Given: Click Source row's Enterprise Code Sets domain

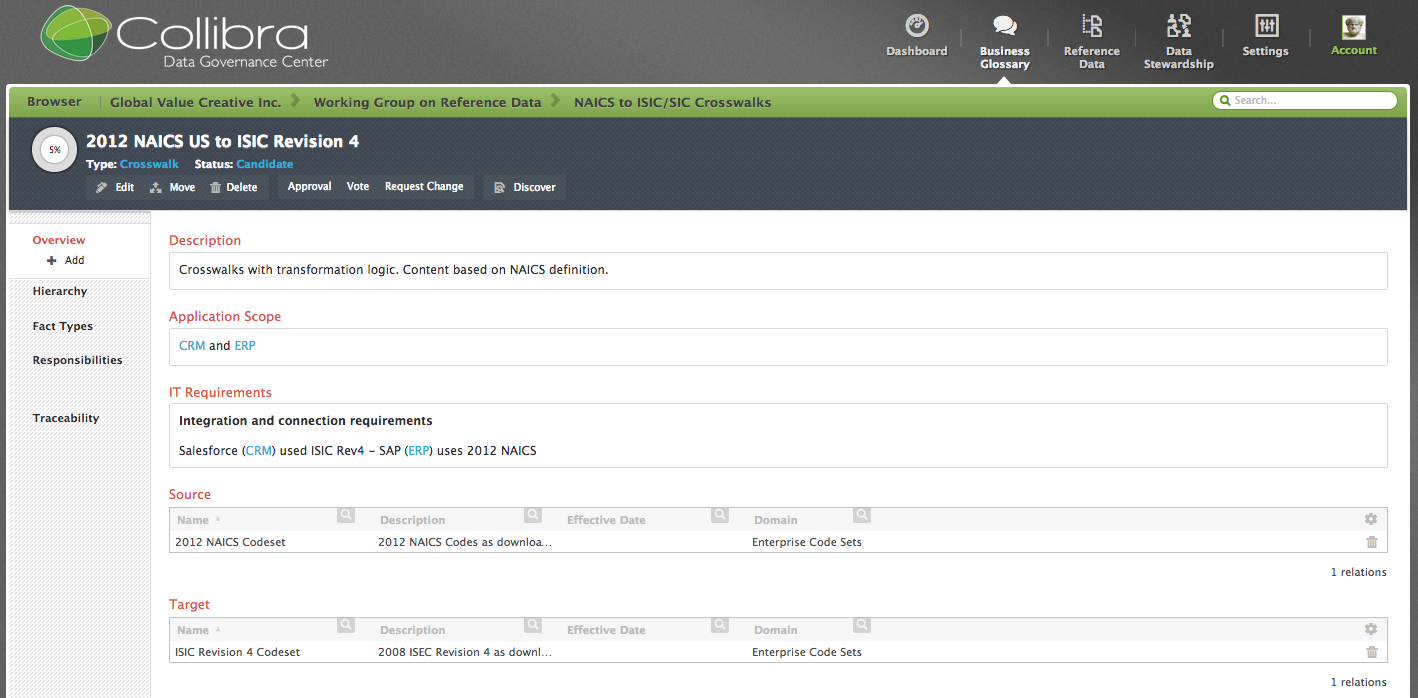Looking at the screenshot, I should 807,542.
